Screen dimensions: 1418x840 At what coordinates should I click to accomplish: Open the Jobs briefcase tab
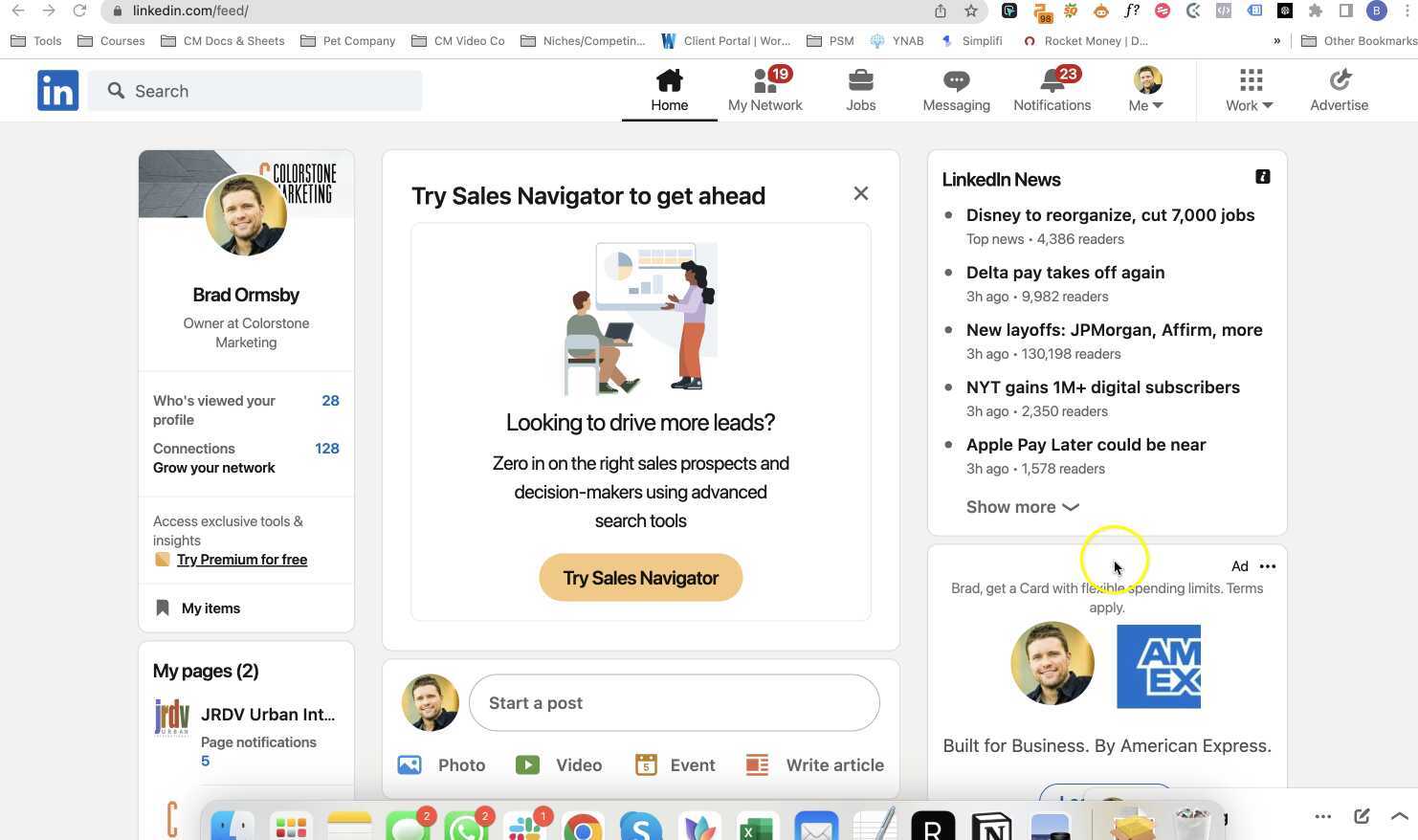tap(861, 91)
